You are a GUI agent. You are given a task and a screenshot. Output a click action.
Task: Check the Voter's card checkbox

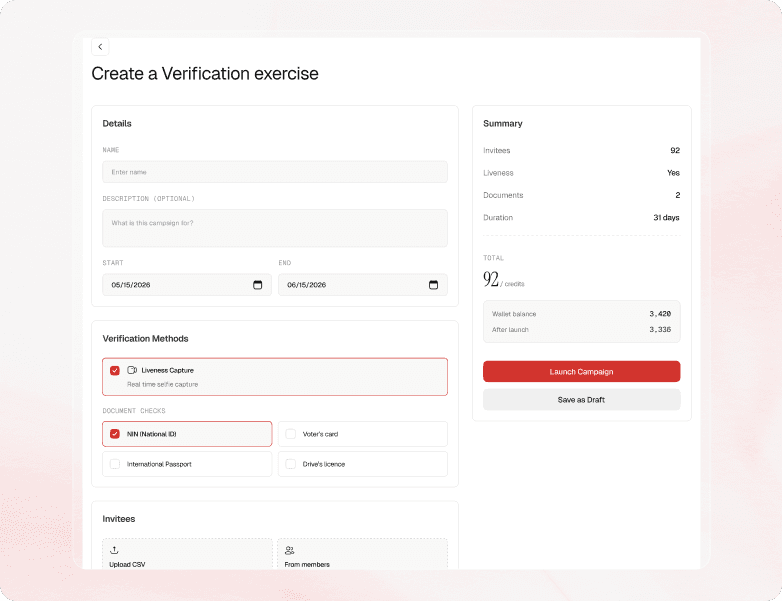pyautogui.click(x=291, y=434)
